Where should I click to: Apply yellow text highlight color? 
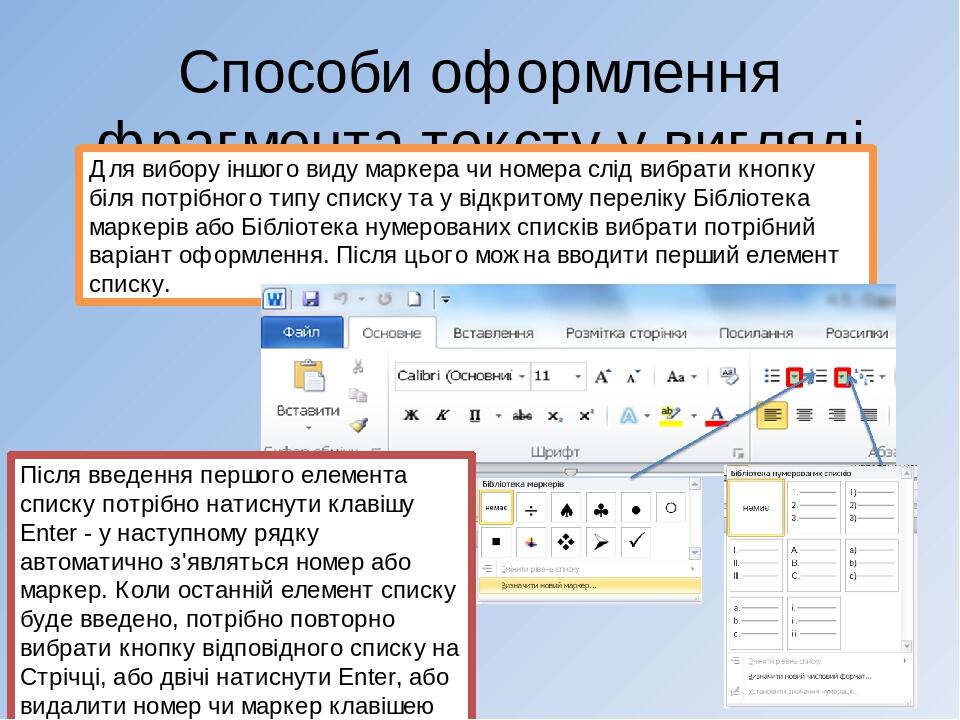pos(671,416)
